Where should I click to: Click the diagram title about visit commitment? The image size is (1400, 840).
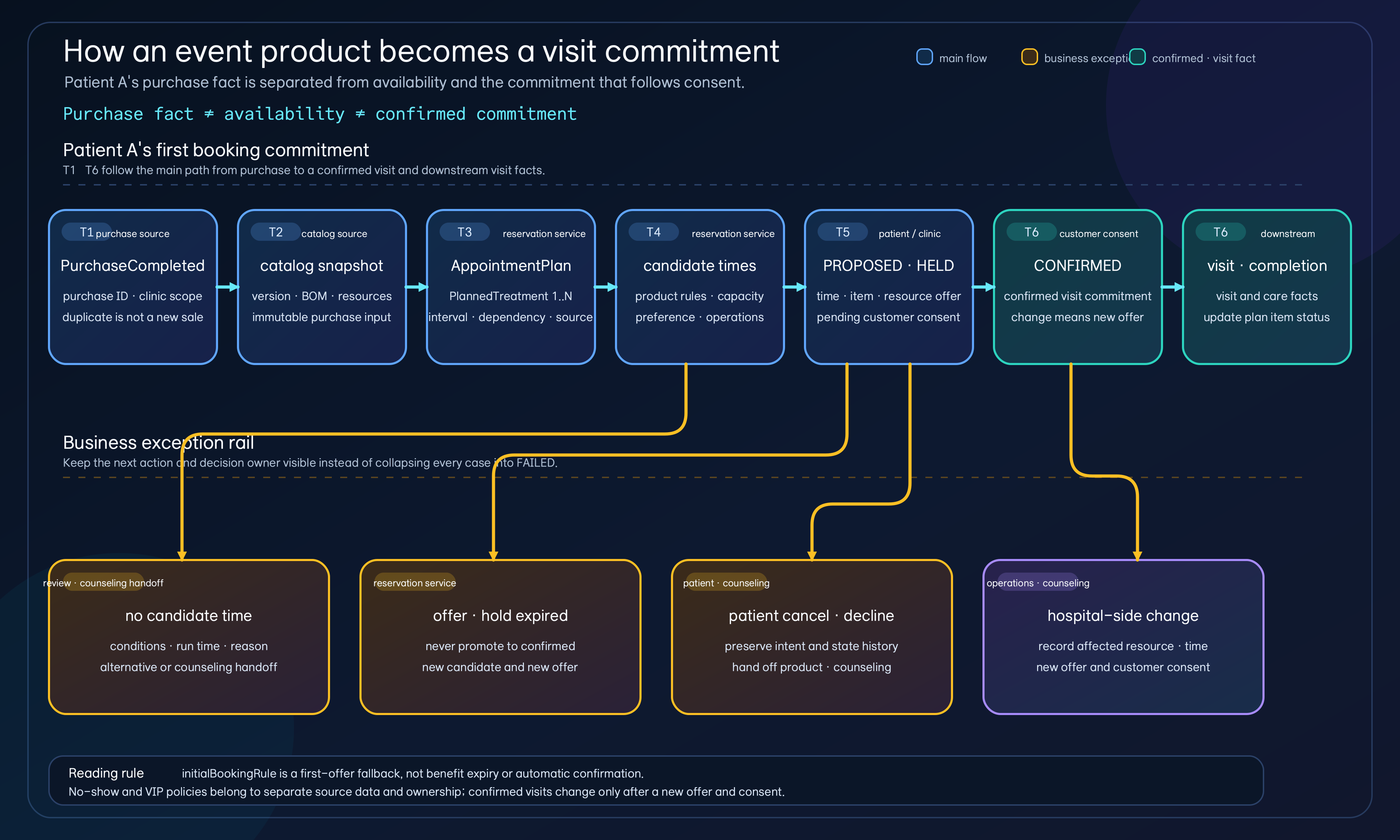(421, 51)
